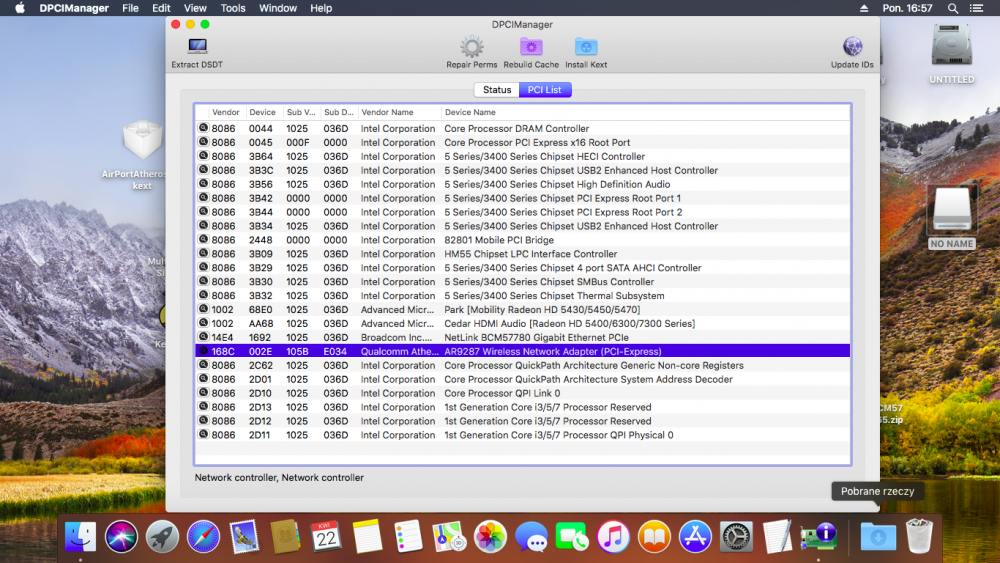The image size is (1000, 563).
Task: Click lookup icon for DRAM Controller row
Action: (203, 128)
